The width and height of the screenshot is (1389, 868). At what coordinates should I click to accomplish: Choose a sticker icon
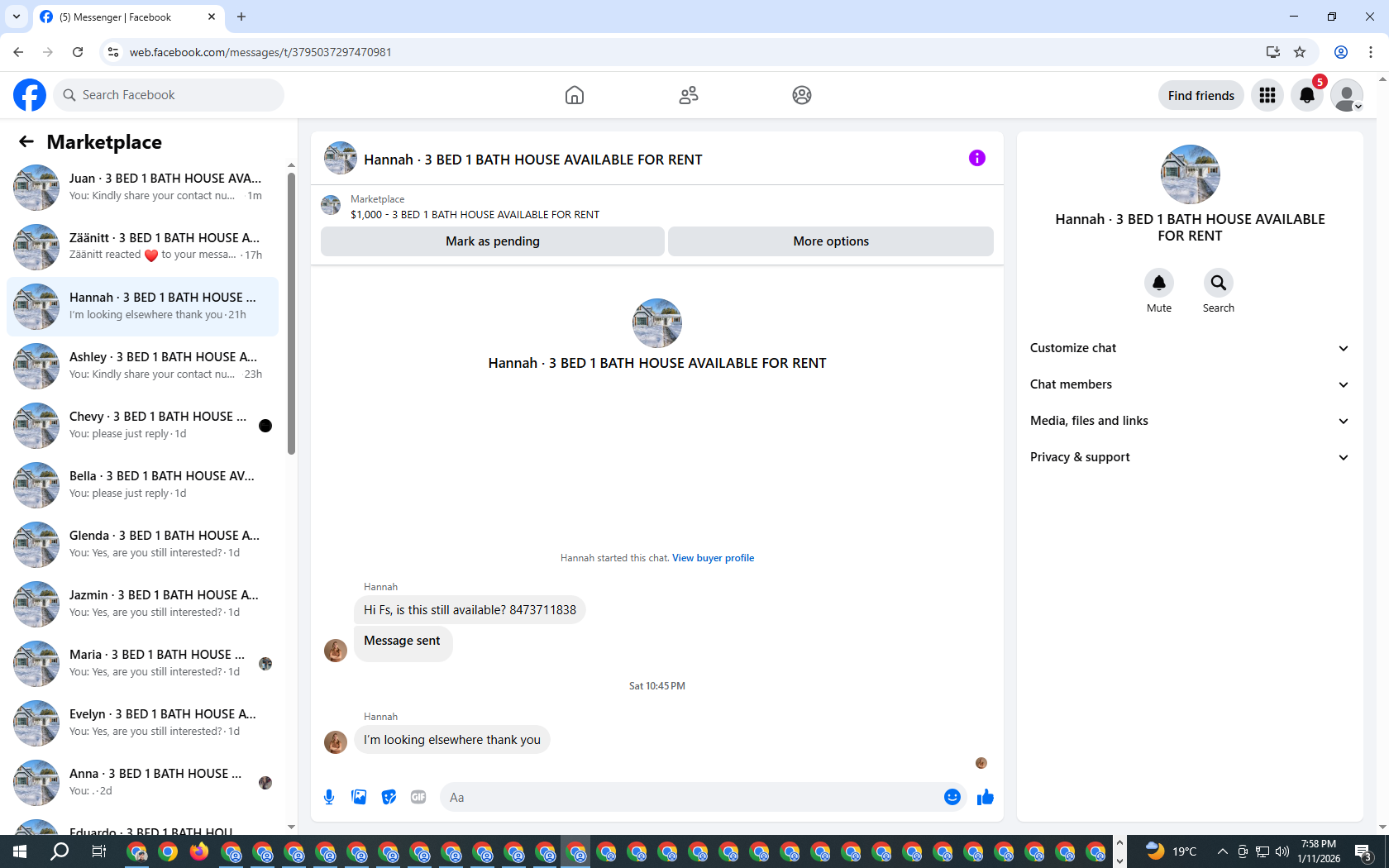click(x=389, y=797)
